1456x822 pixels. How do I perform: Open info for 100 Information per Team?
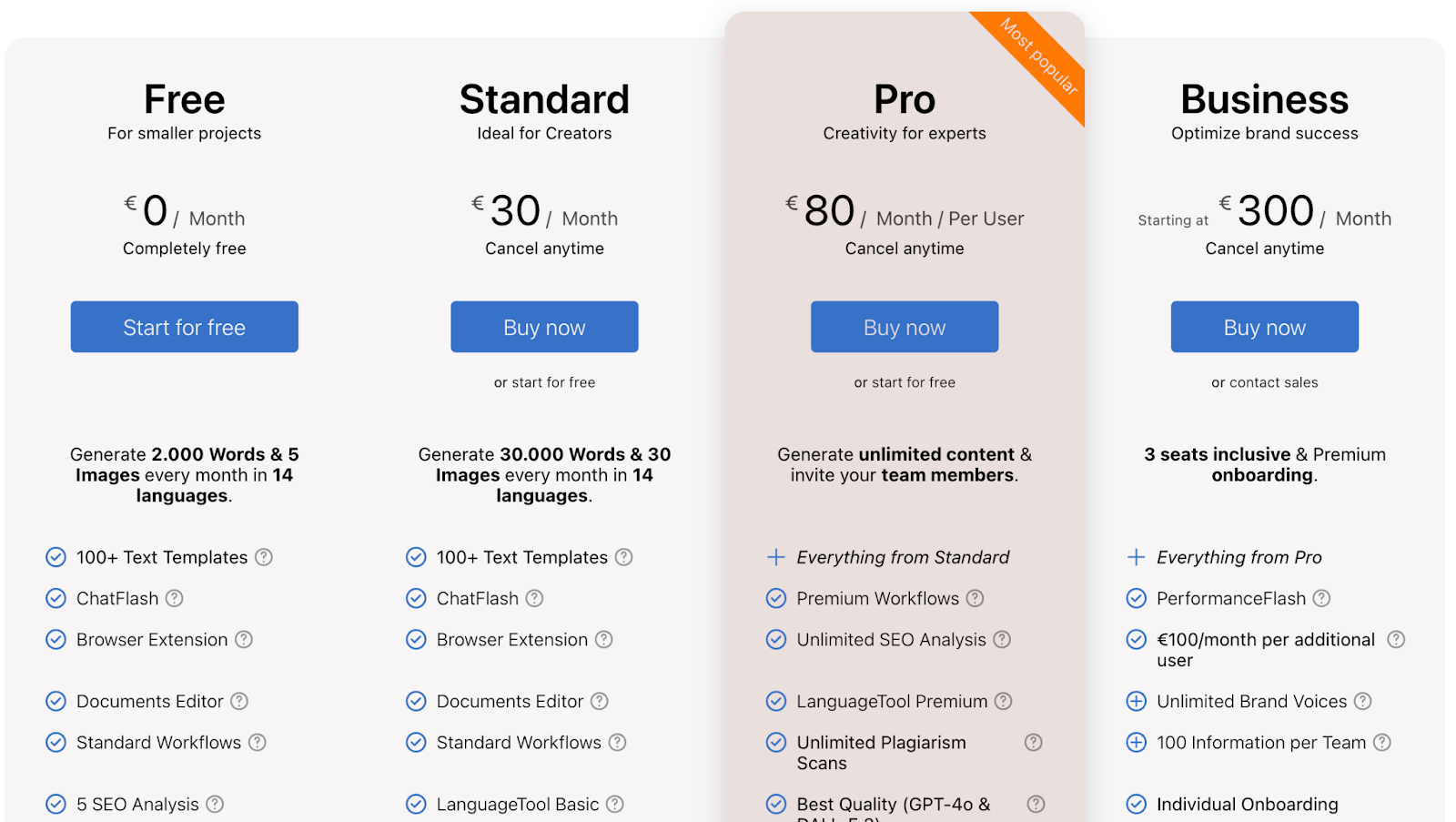pyautogui.click(x=1382, y=742)
